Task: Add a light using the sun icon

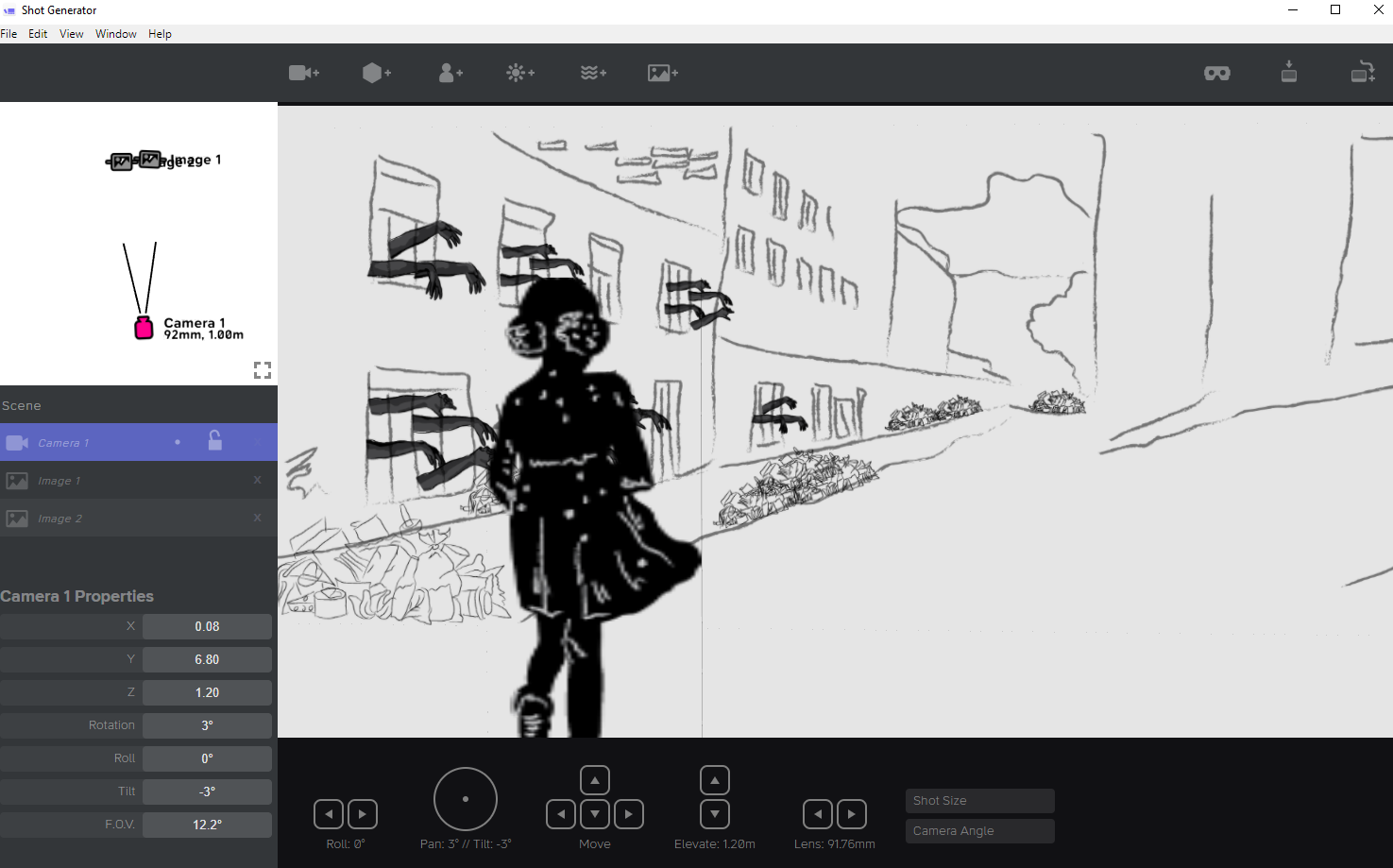Action: pos(519,73)
